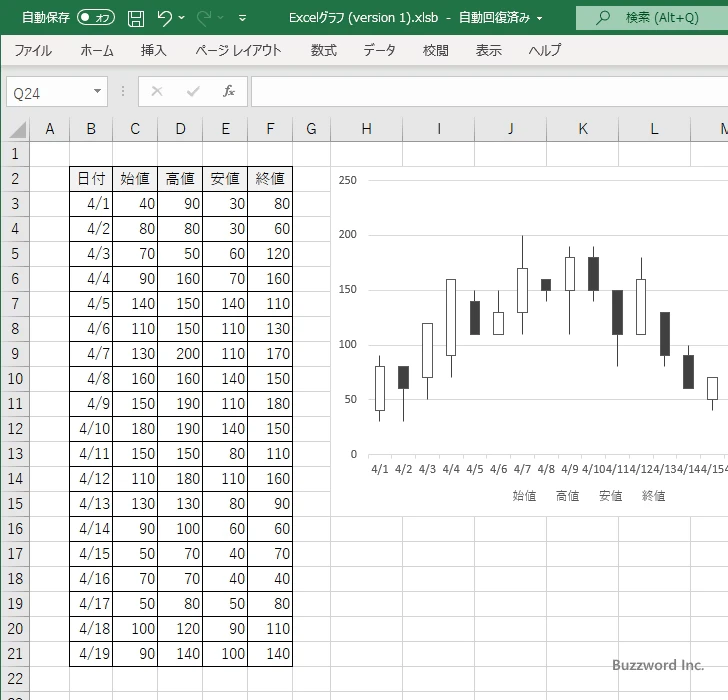Click the chart legend entry 高値
This screenshot has width=728, height=700.
tap(567, 496)
